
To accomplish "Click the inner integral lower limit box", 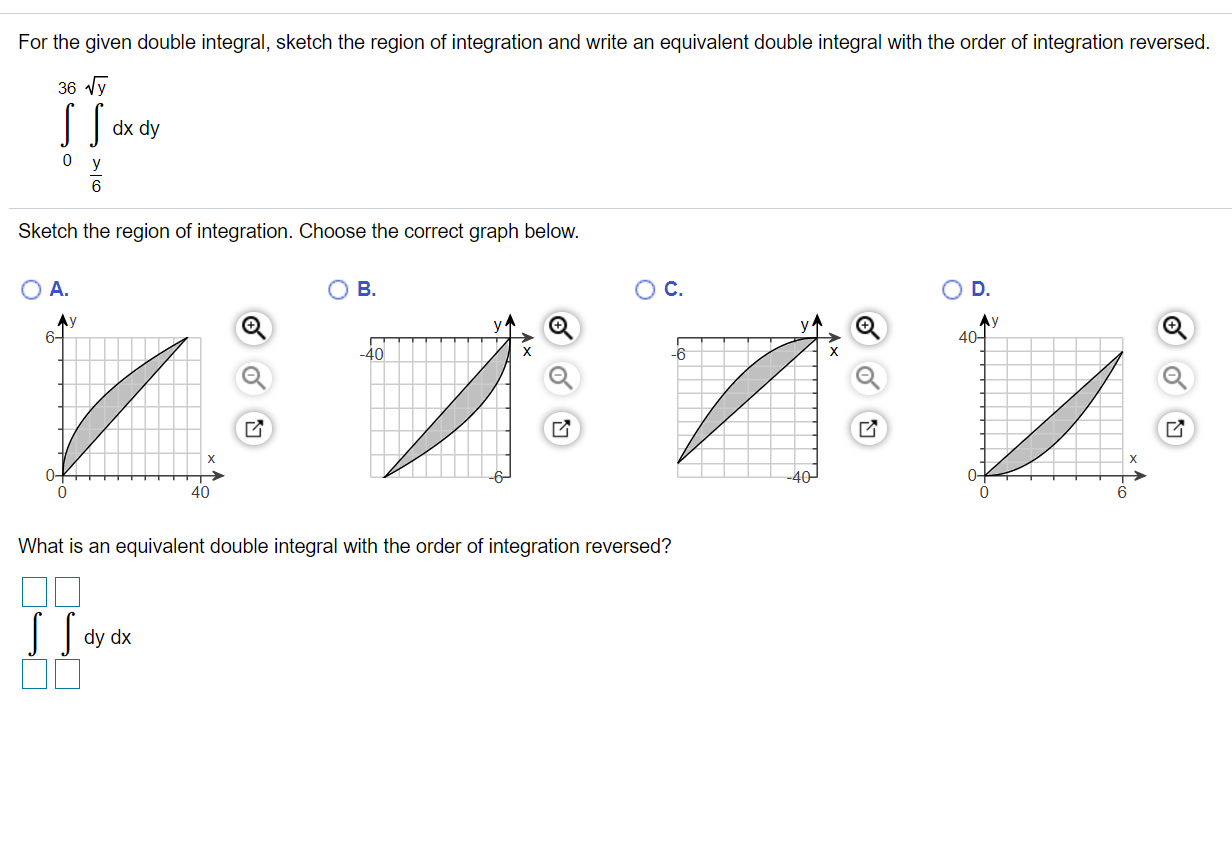I will [66, 673].
